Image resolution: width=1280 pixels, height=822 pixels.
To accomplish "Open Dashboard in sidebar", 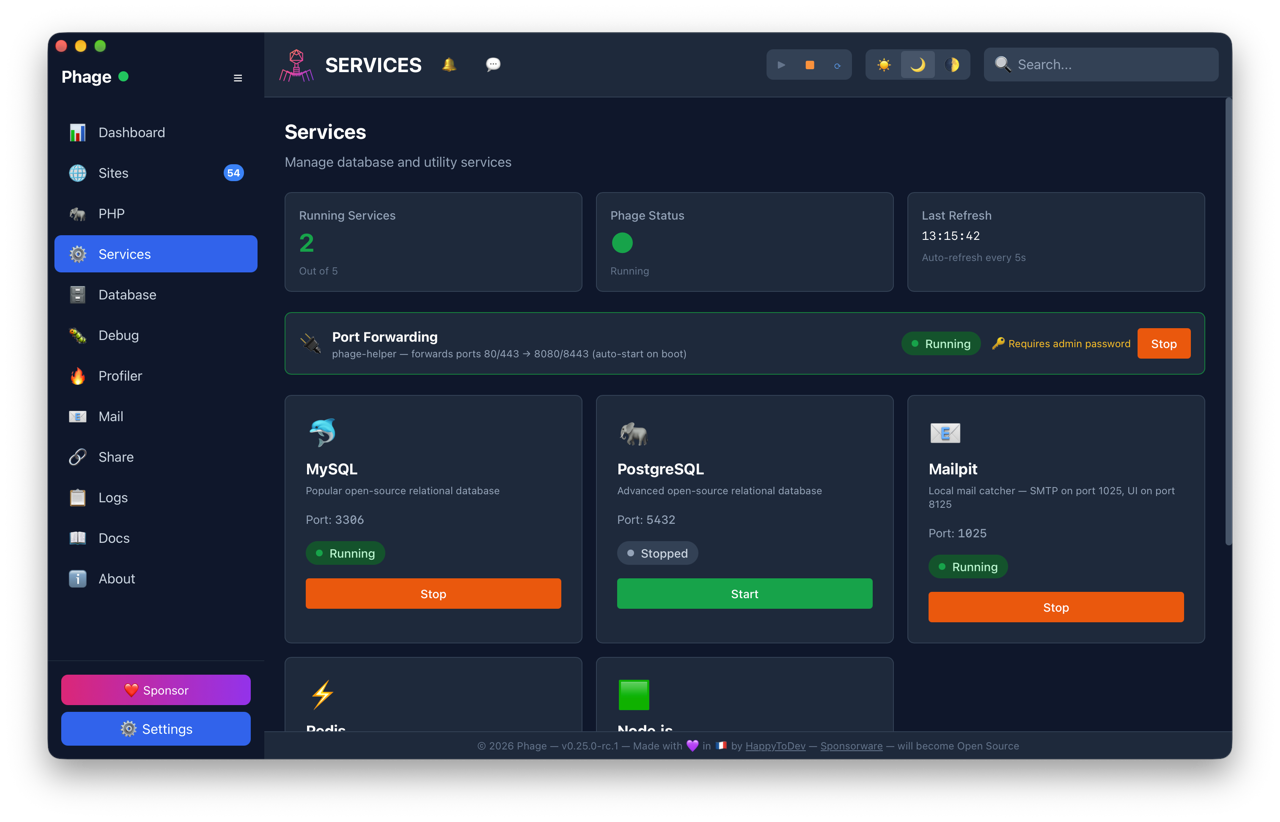I will coord(156,133).
